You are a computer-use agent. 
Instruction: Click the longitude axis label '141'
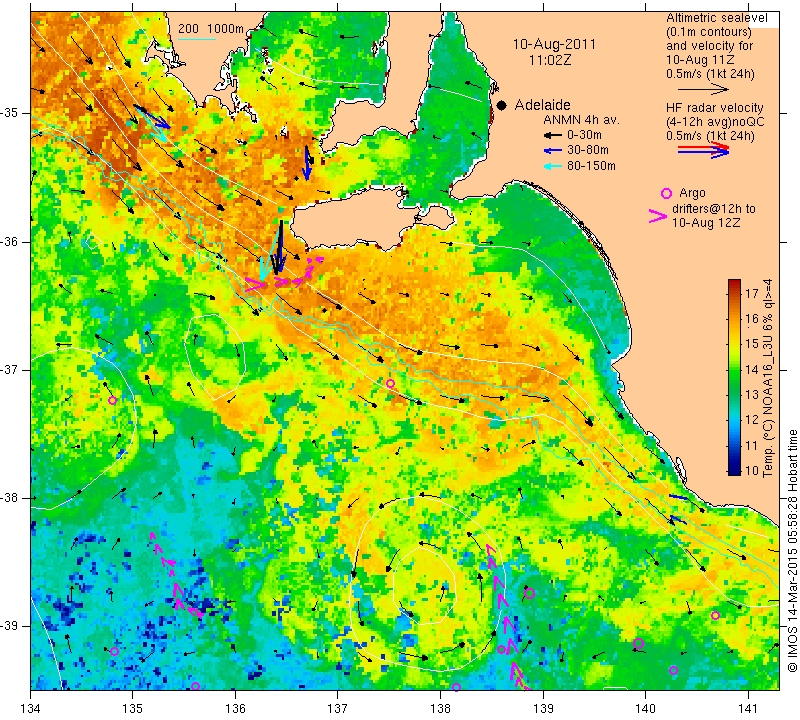(748, 708)
